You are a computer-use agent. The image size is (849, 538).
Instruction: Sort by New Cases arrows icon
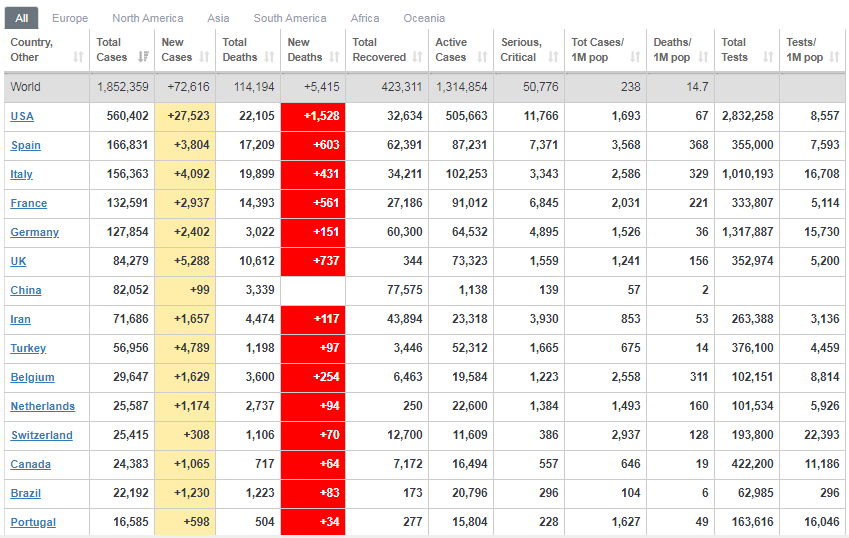(x=204, y=57)
